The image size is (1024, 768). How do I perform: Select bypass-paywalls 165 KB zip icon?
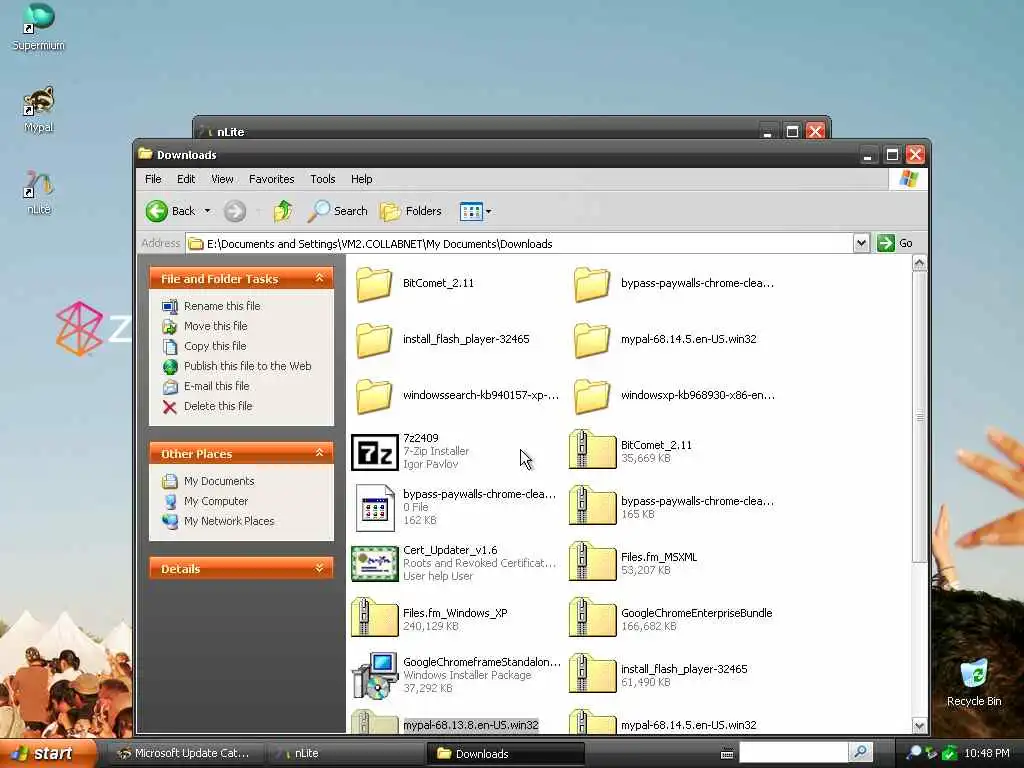(592, 505)
